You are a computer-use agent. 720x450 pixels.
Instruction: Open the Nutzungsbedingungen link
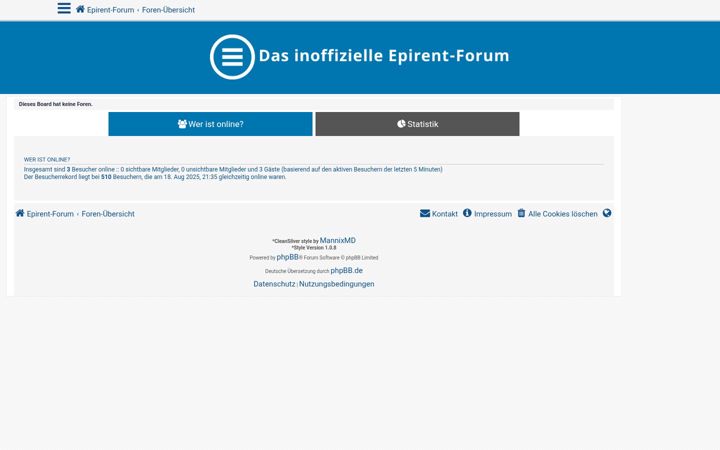(337, 284)
